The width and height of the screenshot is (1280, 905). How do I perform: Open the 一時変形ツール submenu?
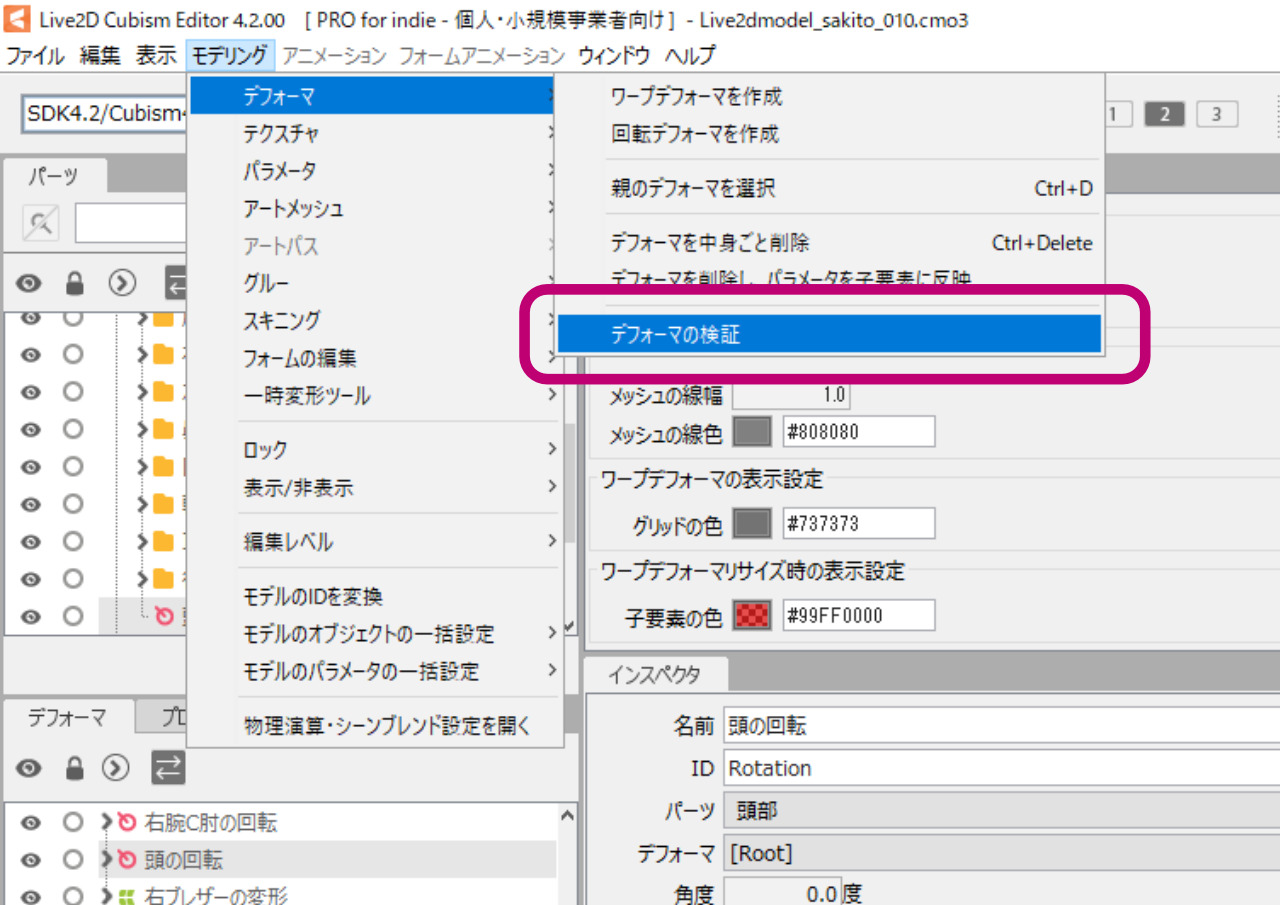[x=375, y=396]
